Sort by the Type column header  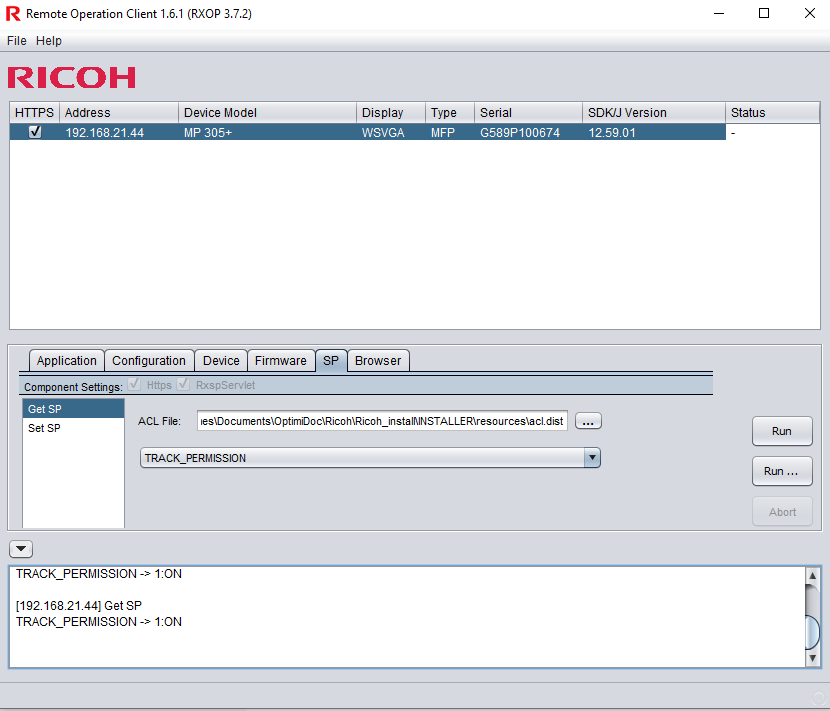point(450,113)
